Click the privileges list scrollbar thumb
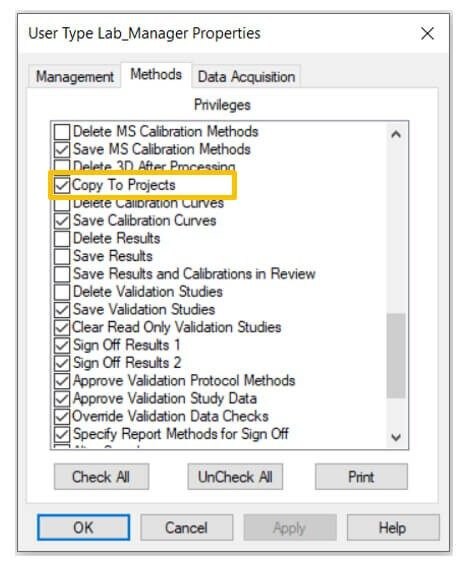The image size is (463, 563). click(396, 355)
